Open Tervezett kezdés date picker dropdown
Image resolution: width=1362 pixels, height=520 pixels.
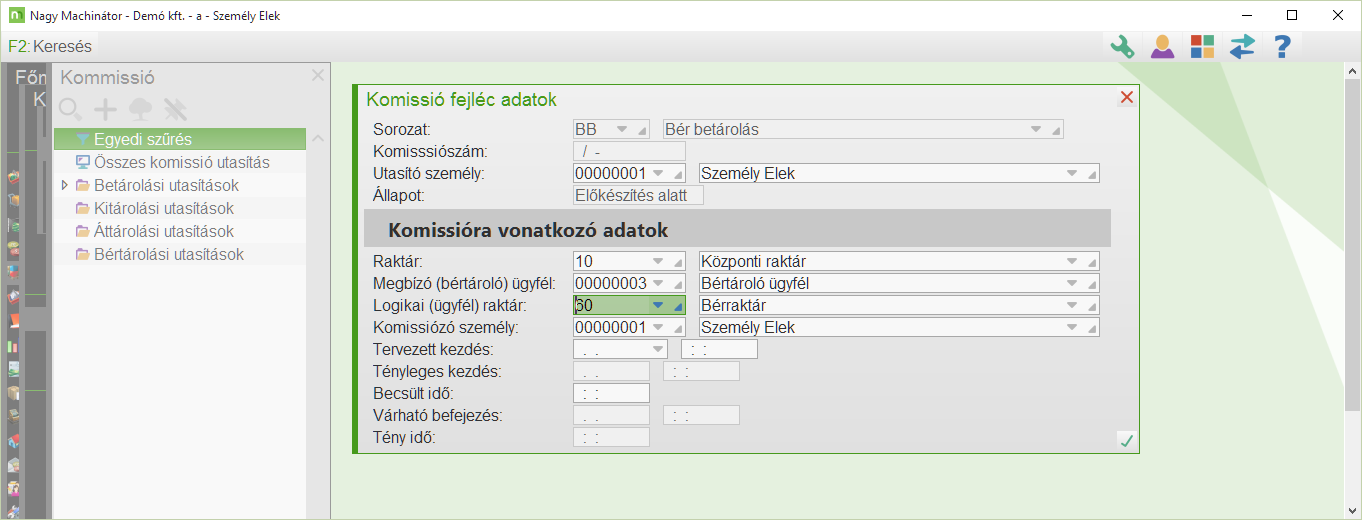657,350
